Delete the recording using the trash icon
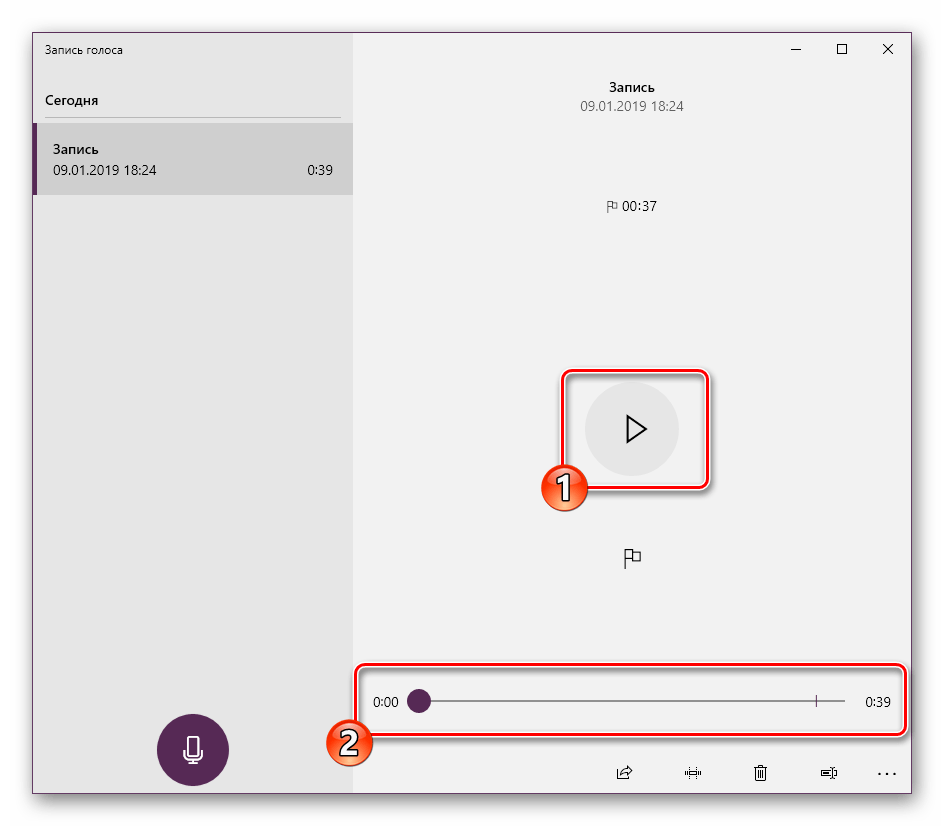944x826 pixels. 761,773
